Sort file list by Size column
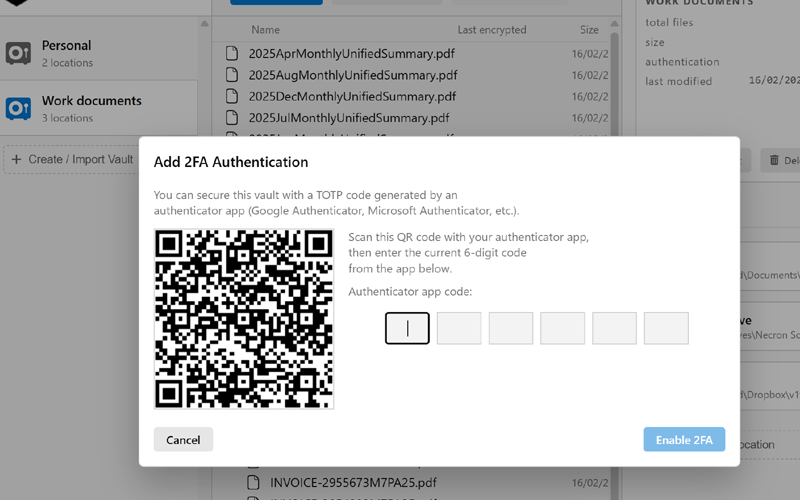 point(589,30)
